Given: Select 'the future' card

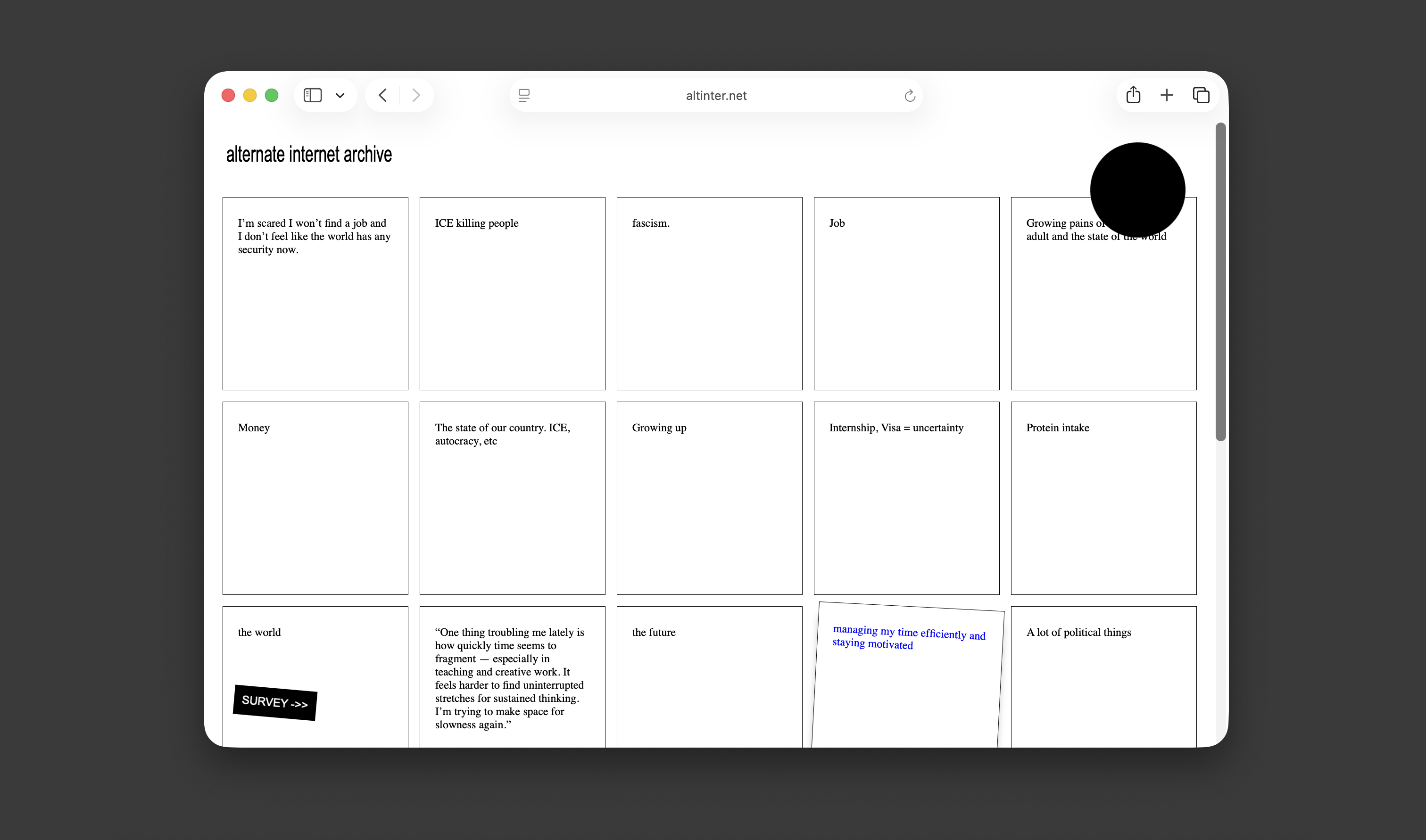Looking at the screenshot, I should (x=709, y=677).
